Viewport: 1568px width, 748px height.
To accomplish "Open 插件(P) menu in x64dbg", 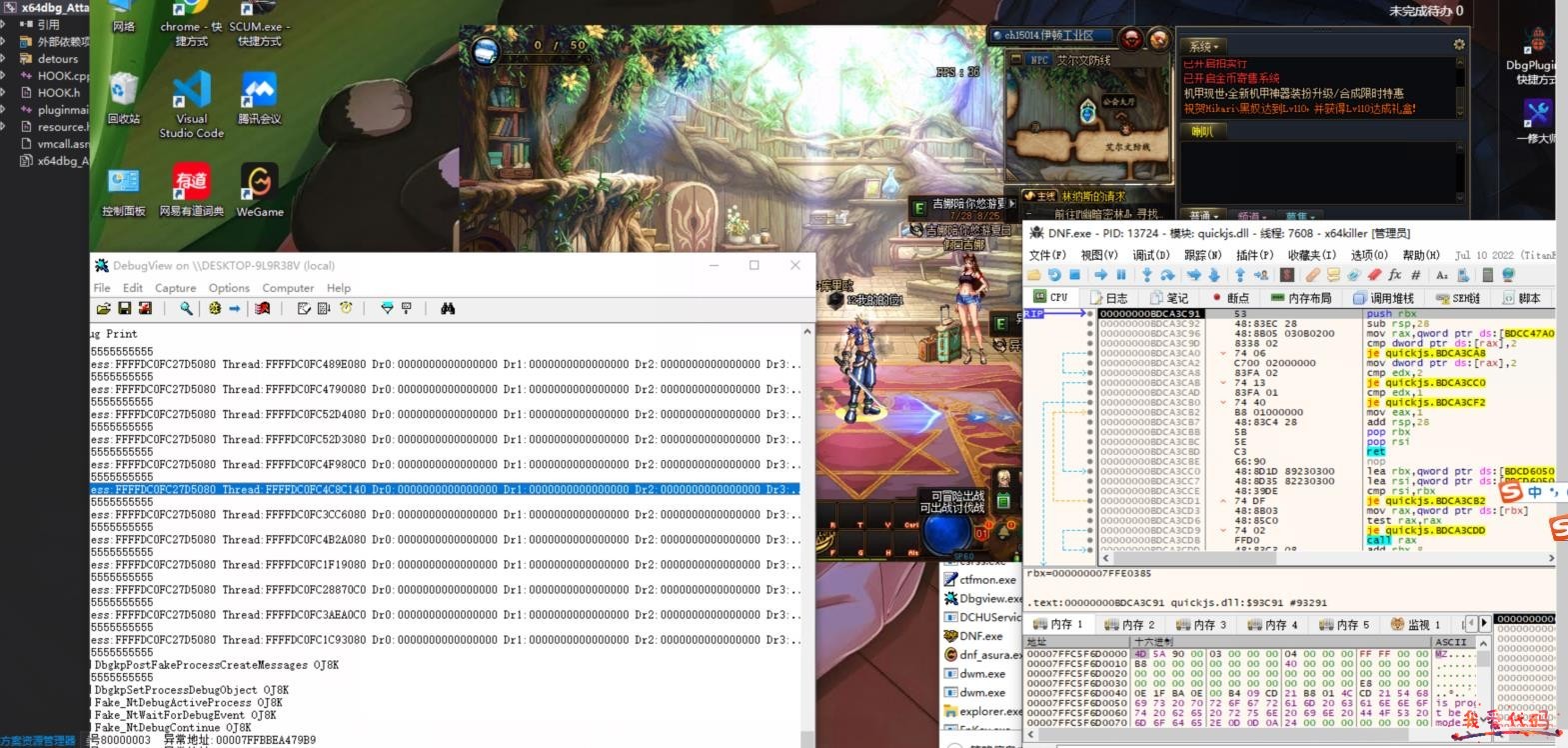I will click(x=1255, y=255).
